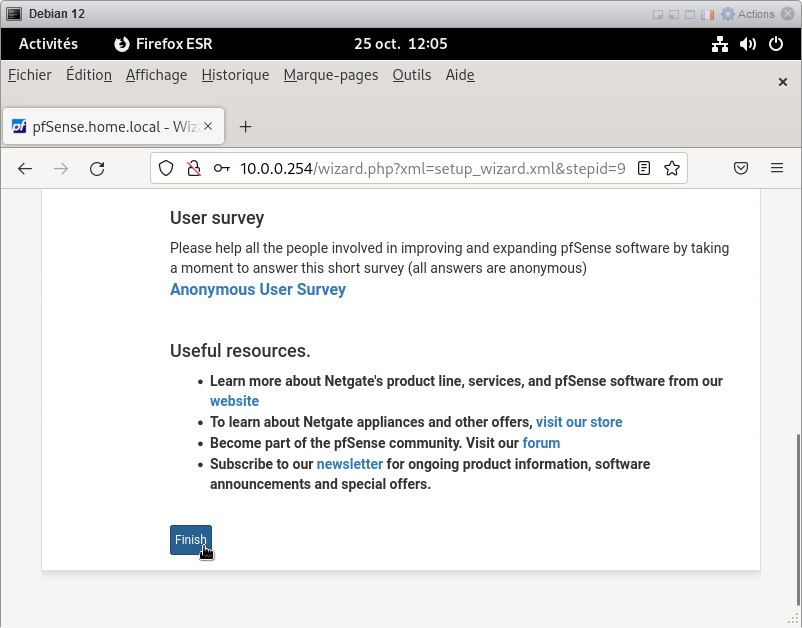Open the Outils menu
The height and width of the screenshot is (628, 802).
412,75
